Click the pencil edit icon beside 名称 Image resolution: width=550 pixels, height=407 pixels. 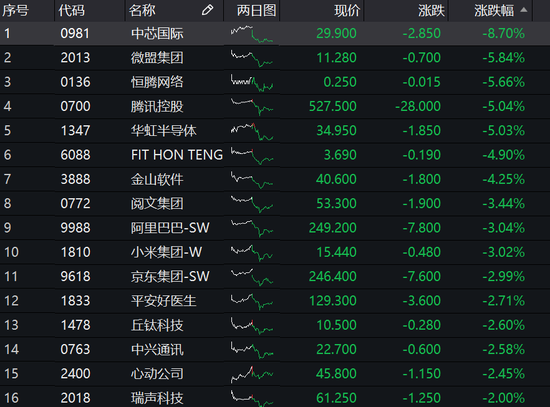click(x=207, y=10)
